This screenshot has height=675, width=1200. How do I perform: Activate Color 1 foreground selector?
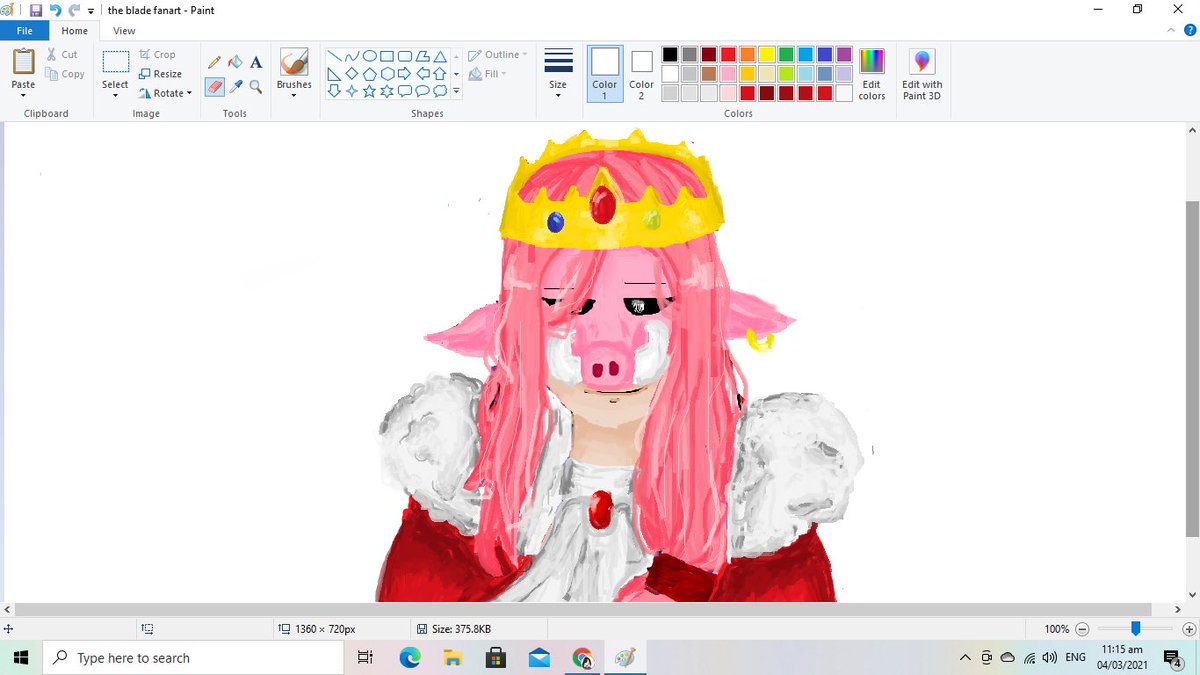tap(604, 73)
